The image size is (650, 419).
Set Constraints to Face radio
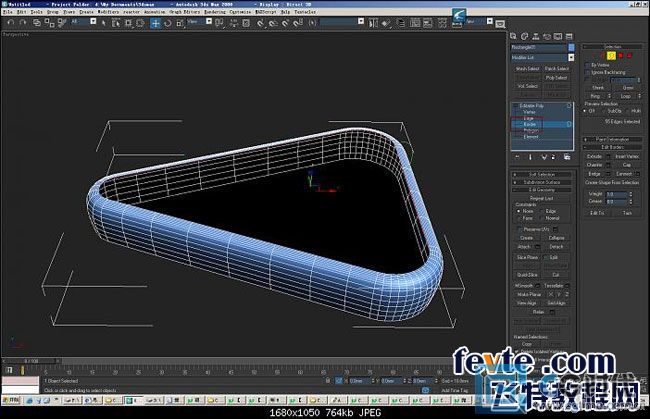point(519,218)
